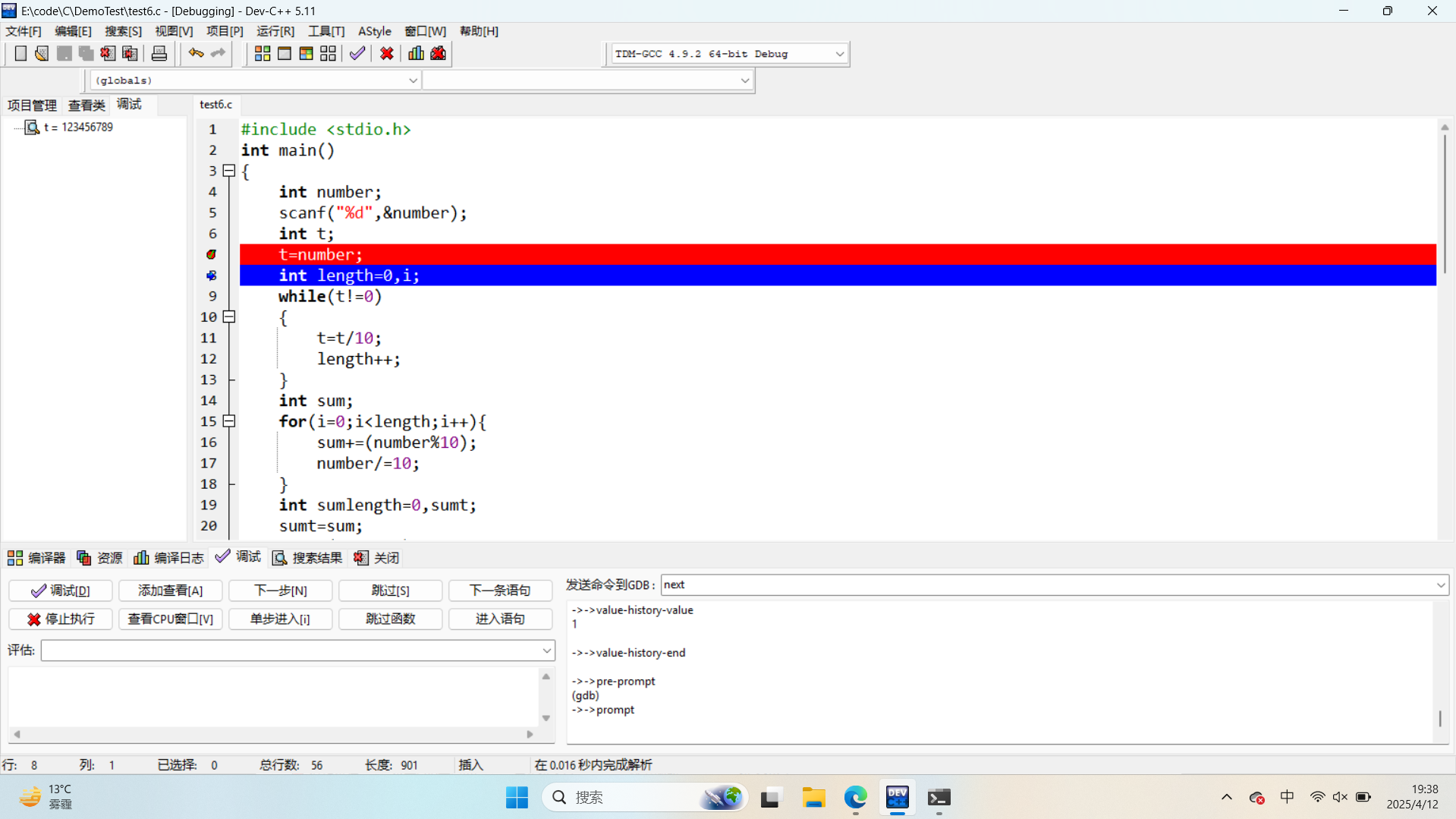
Task: Open the 搜索结果 search results tab
Action: 307,558
